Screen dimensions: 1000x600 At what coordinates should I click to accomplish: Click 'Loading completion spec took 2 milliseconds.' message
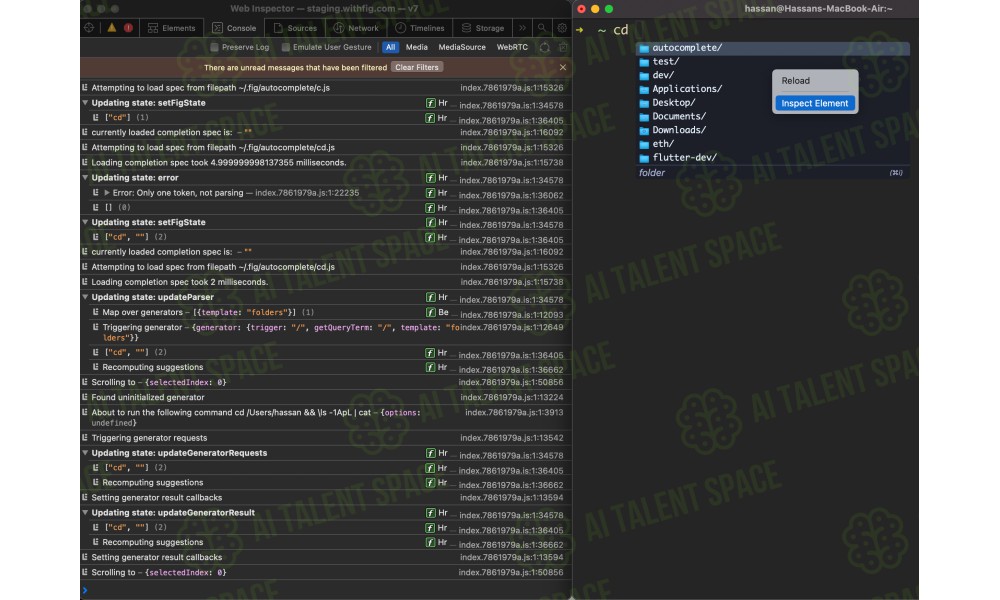click(x=180, y=282)
